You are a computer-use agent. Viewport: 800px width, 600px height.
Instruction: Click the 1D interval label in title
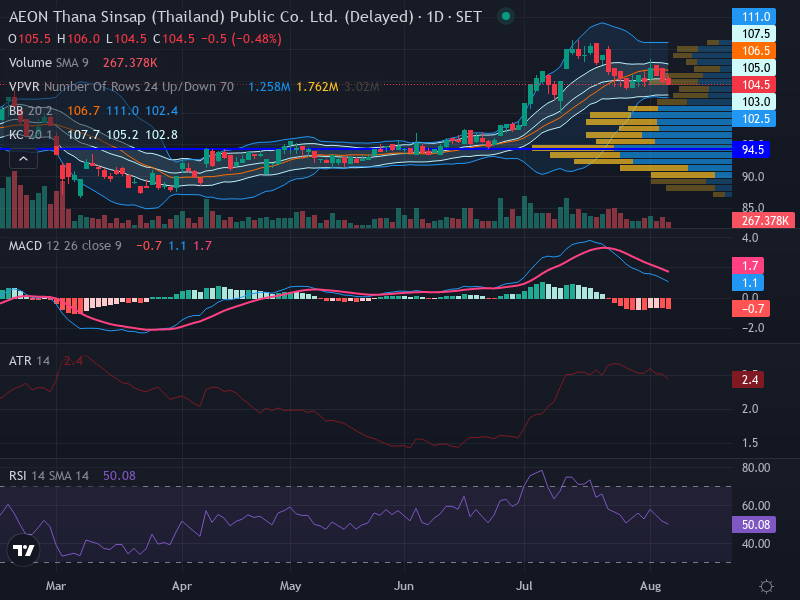[x=435, y=17]
